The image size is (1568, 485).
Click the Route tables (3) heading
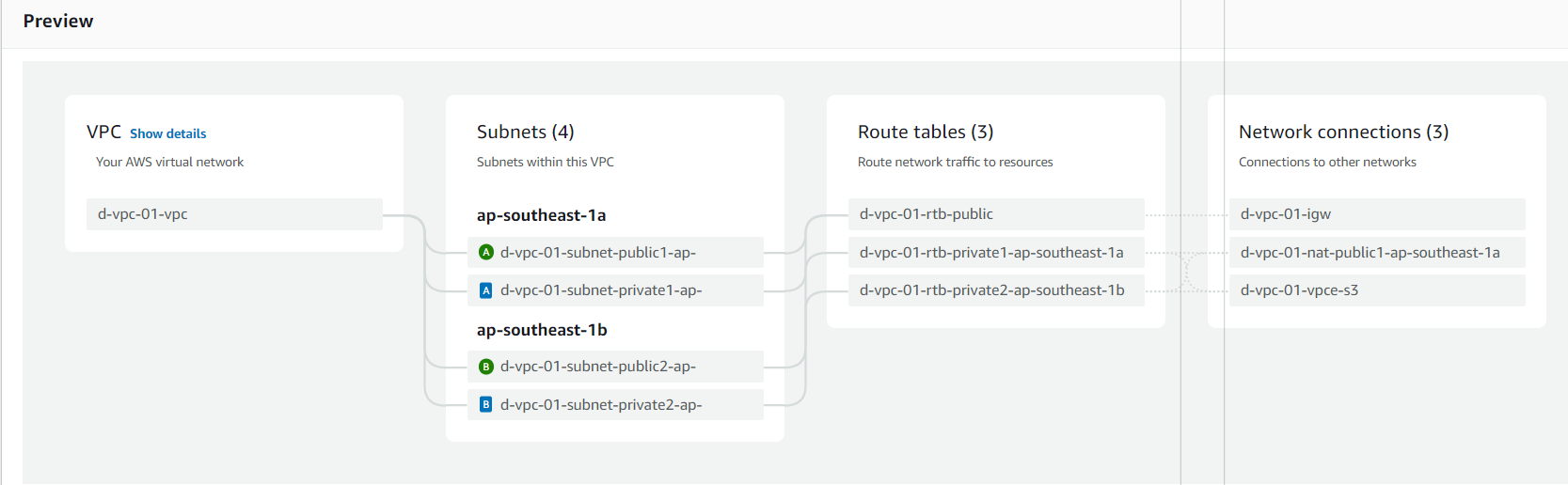coord(926,132)
